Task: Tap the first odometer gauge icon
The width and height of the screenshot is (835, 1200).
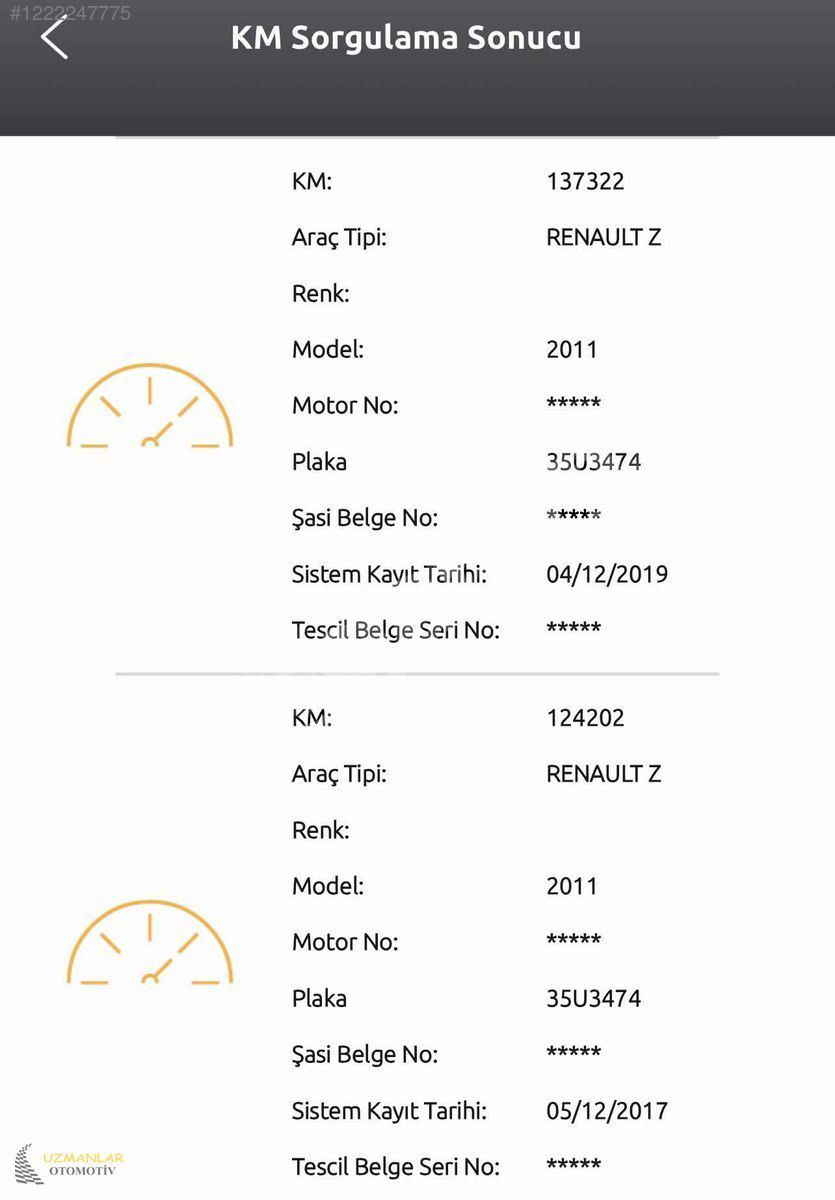Action: point(149,405)
